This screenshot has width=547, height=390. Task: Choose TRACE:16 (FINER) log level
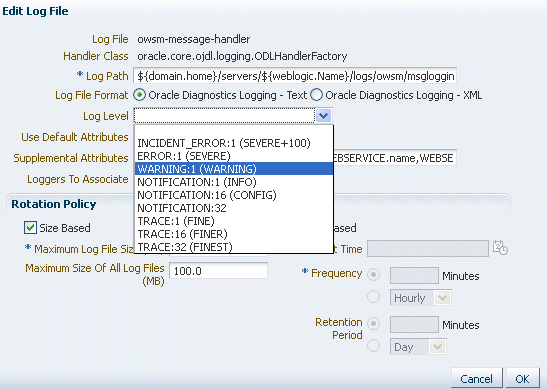point(234,234)
